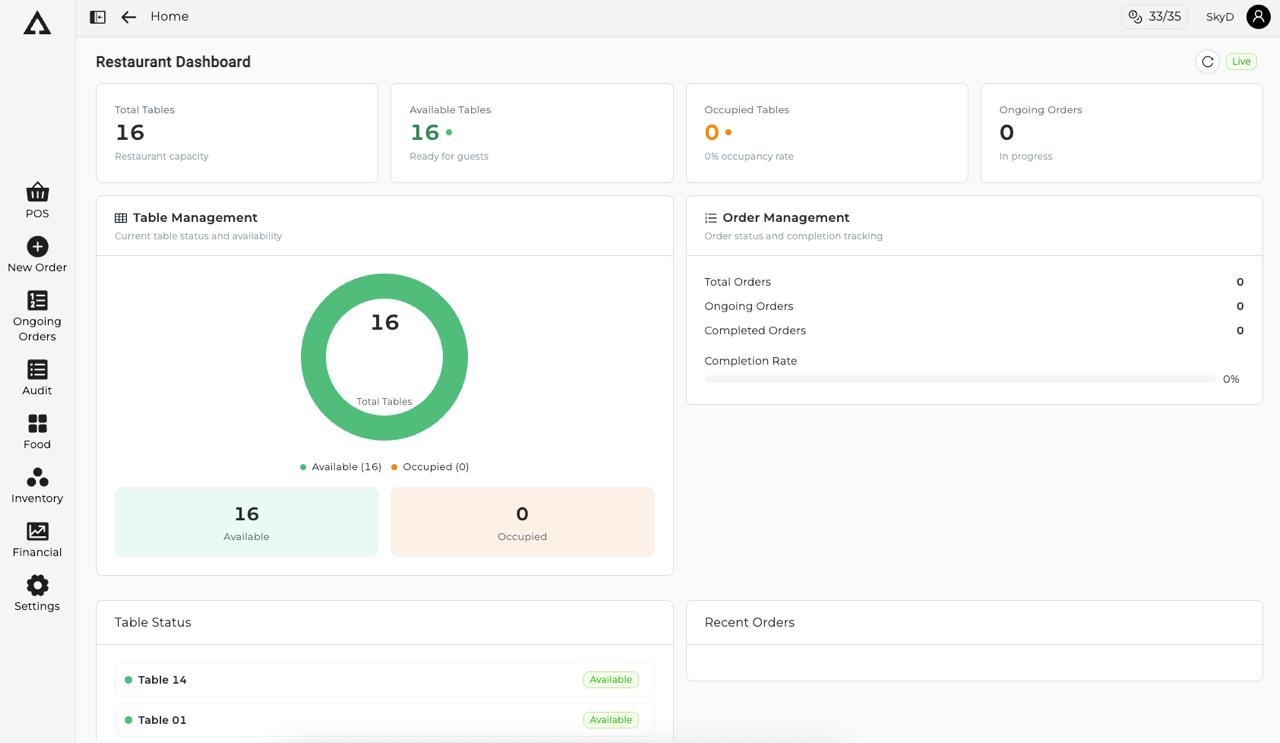Click the back arrow beside Home
The height and width of the screenshot is (743, 1280).
tap(128, 17)
